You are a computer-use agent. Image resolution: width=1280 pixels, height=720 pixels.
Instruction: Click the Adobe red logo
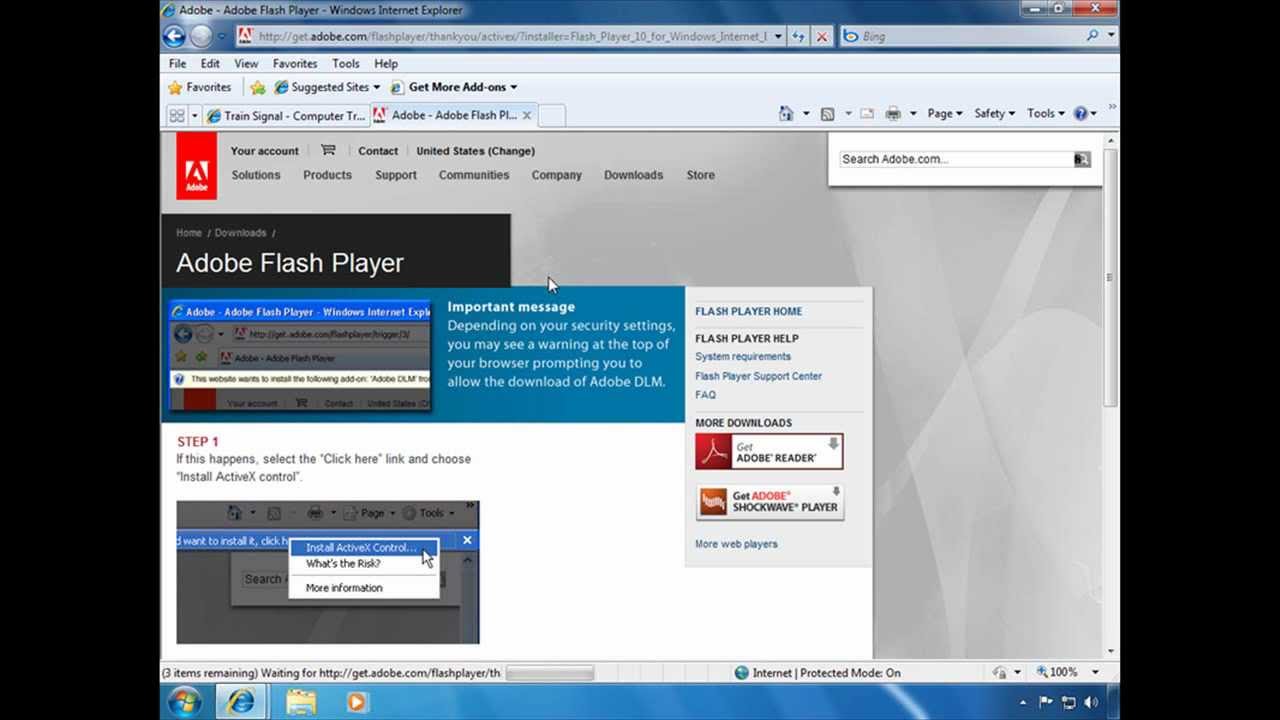coord(196,166)
